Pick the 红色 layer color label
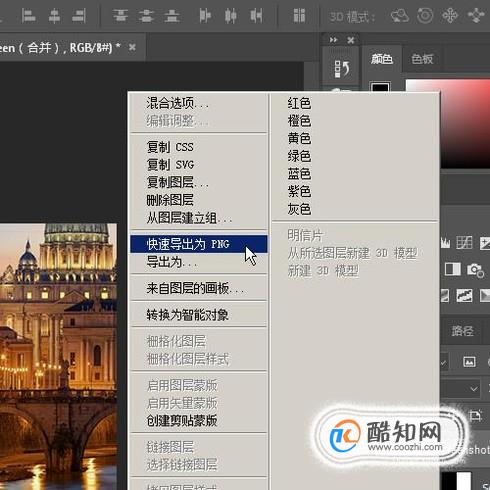The width and height of the screenshot is (490, 490). click(x=299, y=103)
